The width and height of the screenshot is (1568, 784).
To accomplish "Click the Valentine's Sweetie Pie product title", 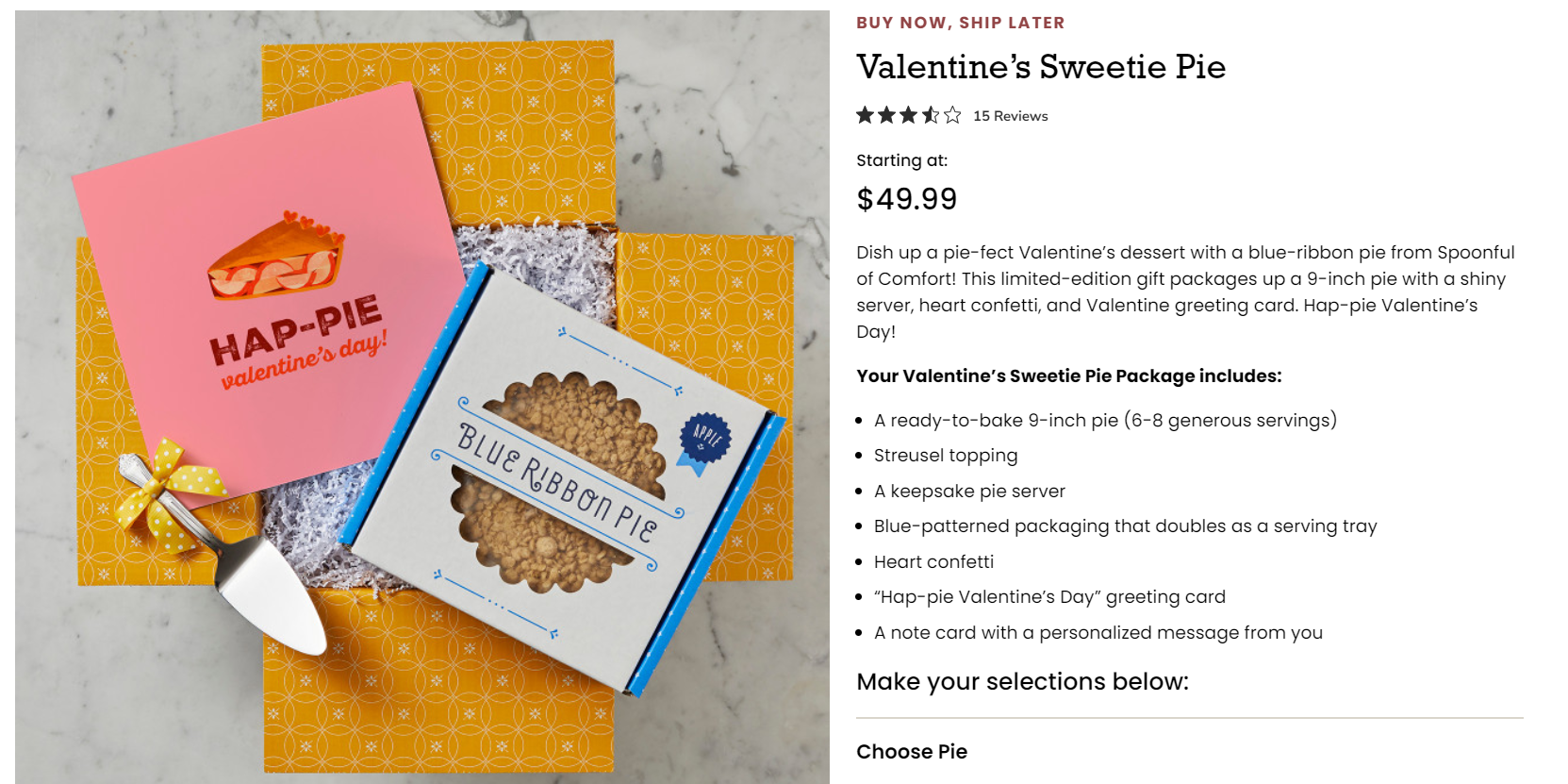I will click(x=1040, y=67).
